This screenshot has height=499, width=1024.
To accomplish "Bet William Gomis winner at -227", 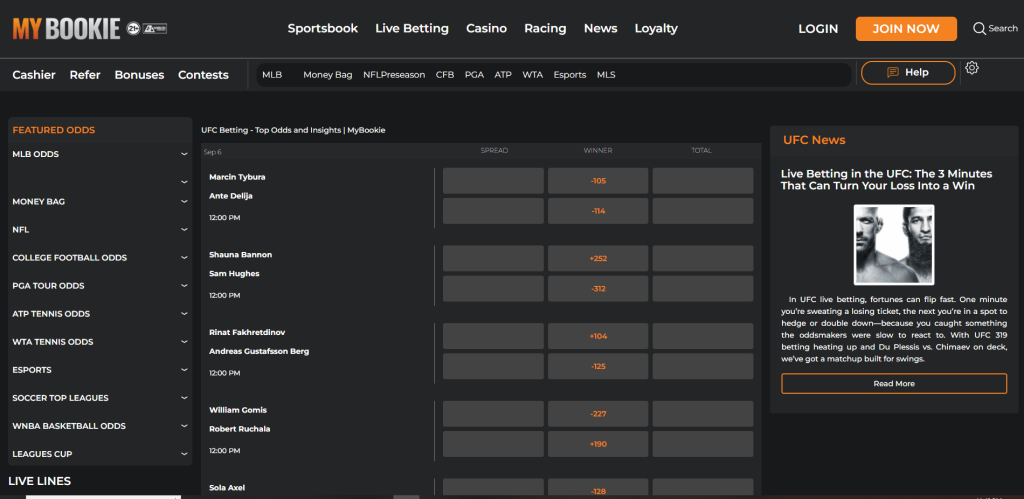I will [x=598, y=414].
